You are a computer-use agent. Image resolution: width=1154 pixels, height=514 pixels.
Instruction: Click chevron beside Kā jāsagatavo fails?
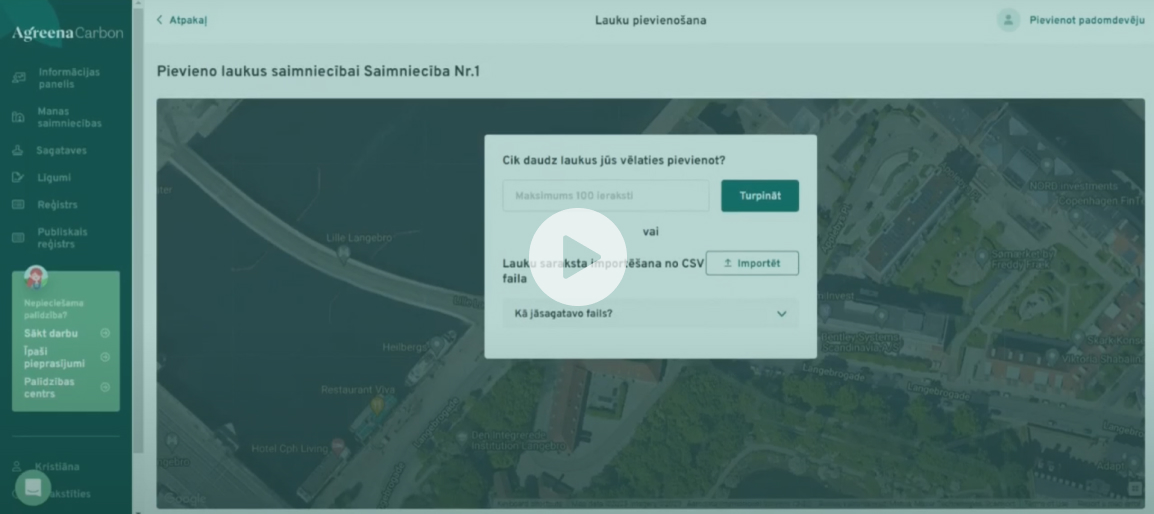(x=782, y=314)
